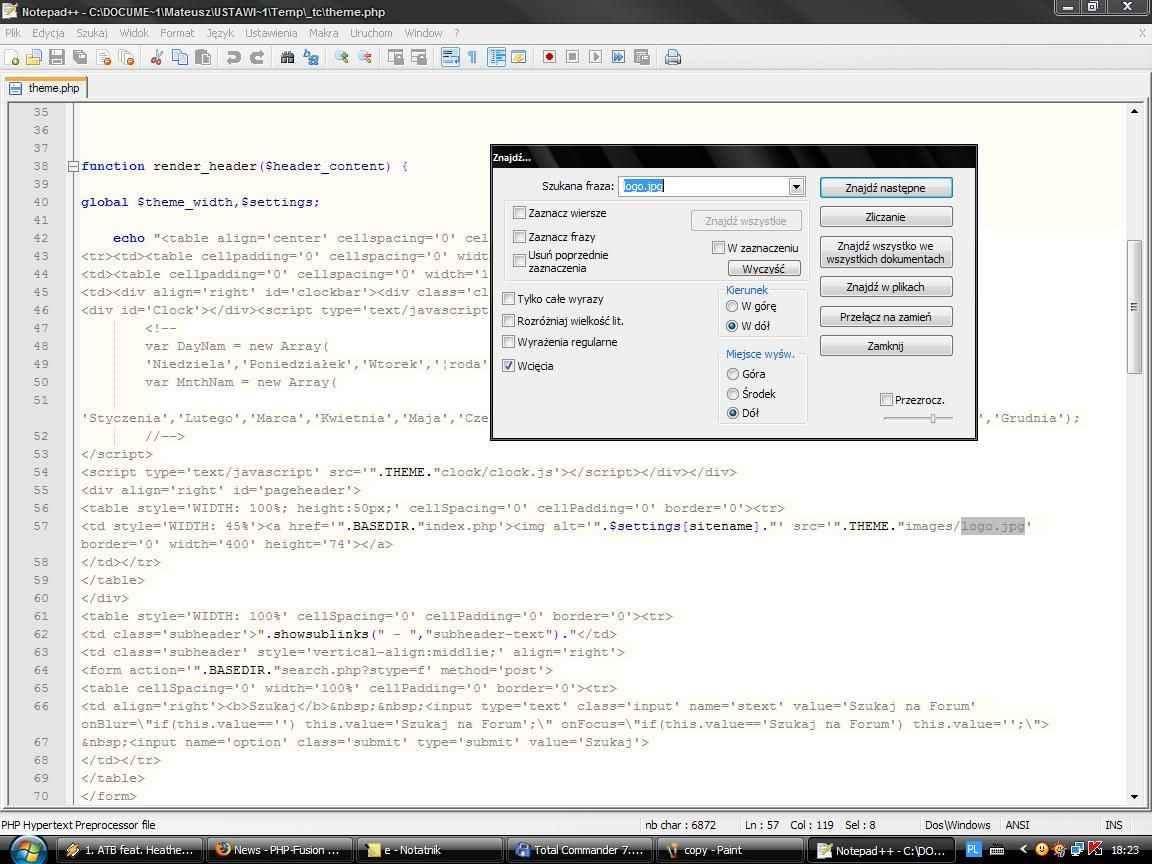Image resolution: width=1152 pixels, height=864 pixels.
Task: Enable the Zaznacz wiersze checkbox
Action: (519, 213)
